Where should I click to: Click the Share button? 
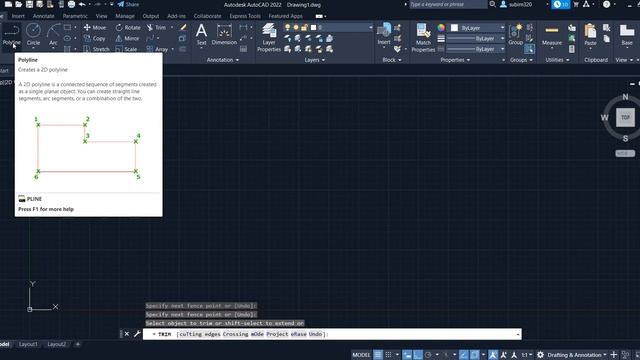pyautogui.click(x=128, y=4)
